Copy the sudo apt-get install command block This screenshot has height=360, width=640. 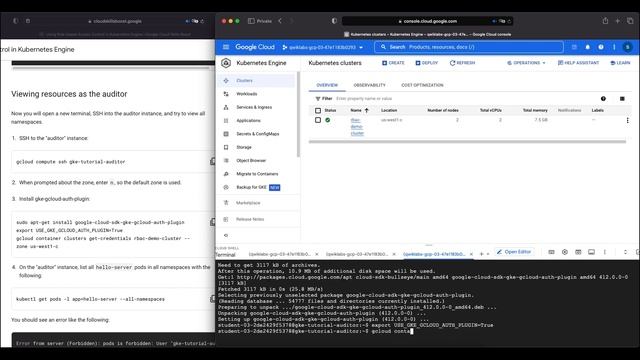[213, 222]
